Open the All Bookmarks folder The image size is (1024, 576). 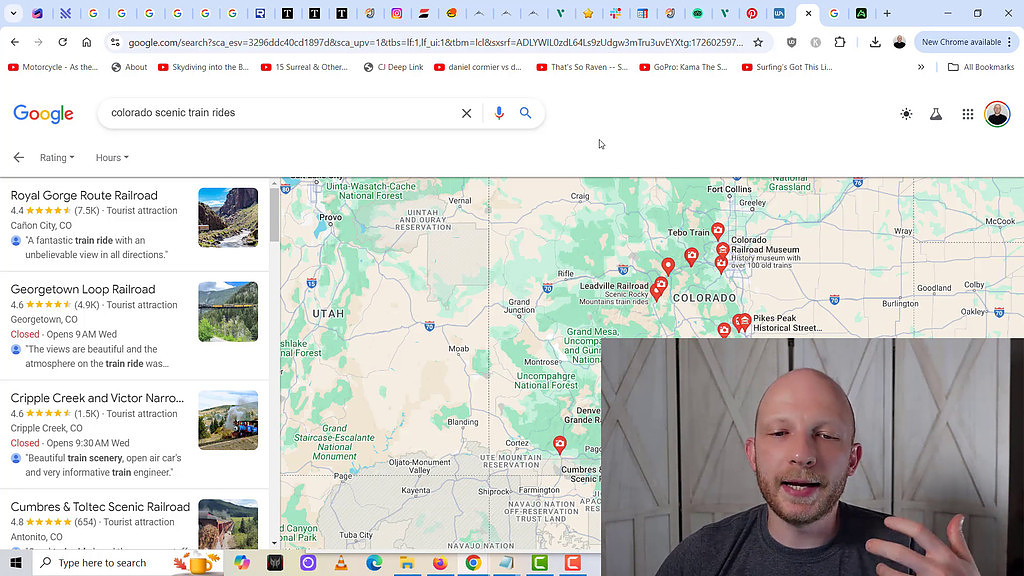point(981,67)
